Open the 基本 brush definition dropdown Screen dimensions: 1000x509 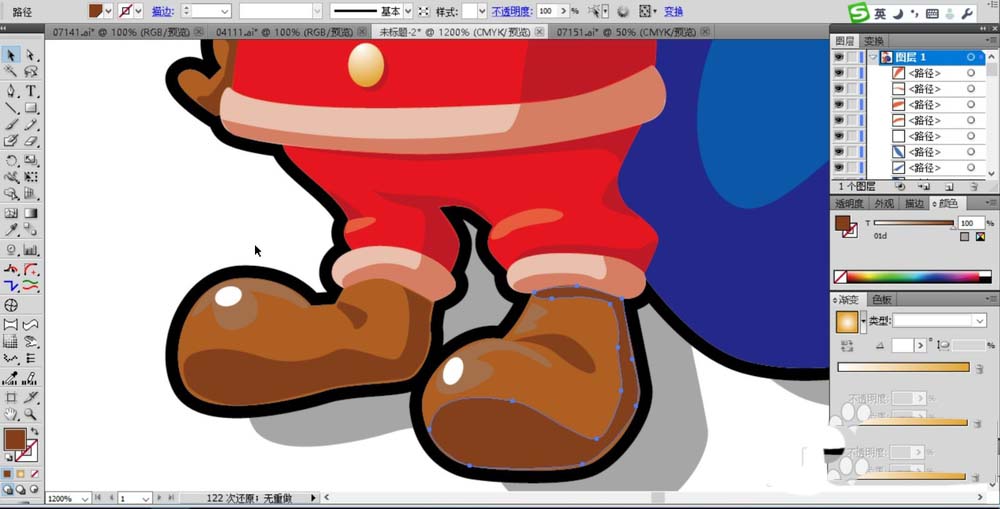(x=408, y=11)
